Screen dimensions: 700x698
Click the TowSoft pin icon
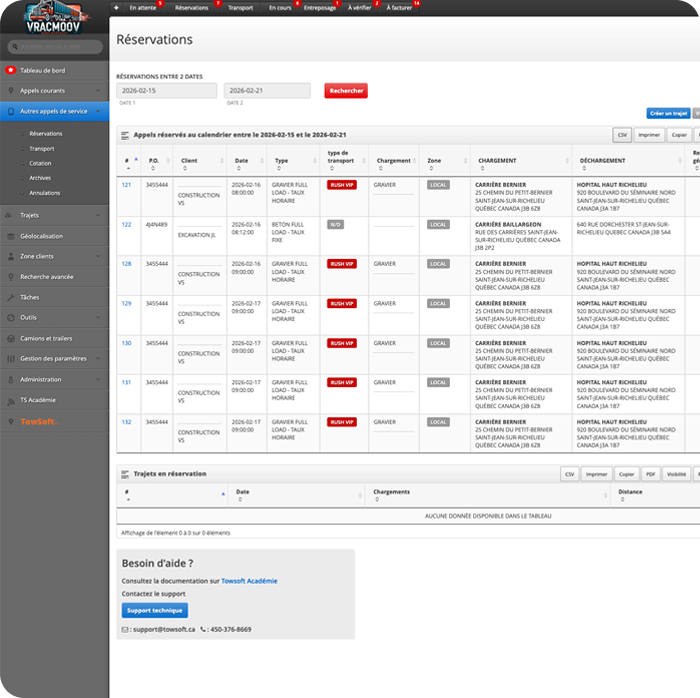click(11, 421)
